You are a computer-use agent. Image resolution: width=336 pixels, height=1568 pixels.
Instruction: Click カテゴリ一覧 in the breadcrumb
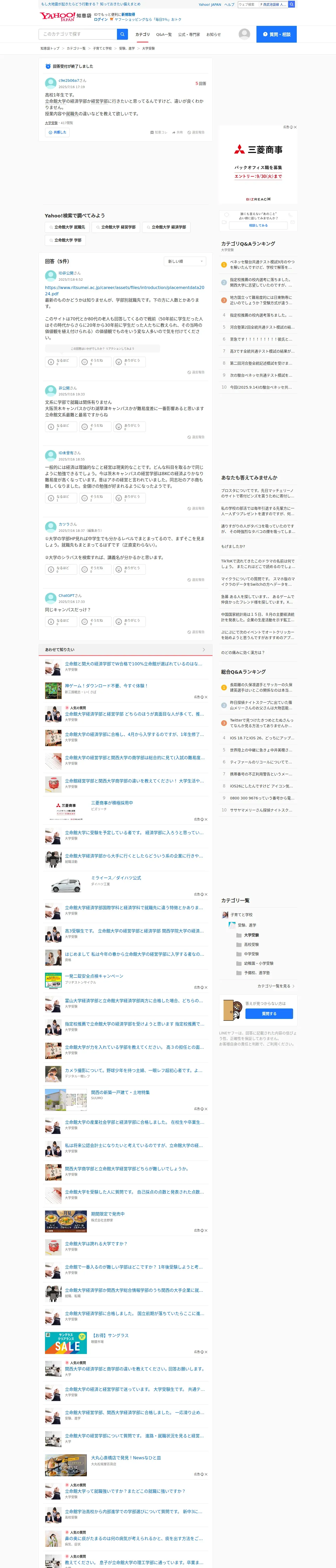coord(76,48)
